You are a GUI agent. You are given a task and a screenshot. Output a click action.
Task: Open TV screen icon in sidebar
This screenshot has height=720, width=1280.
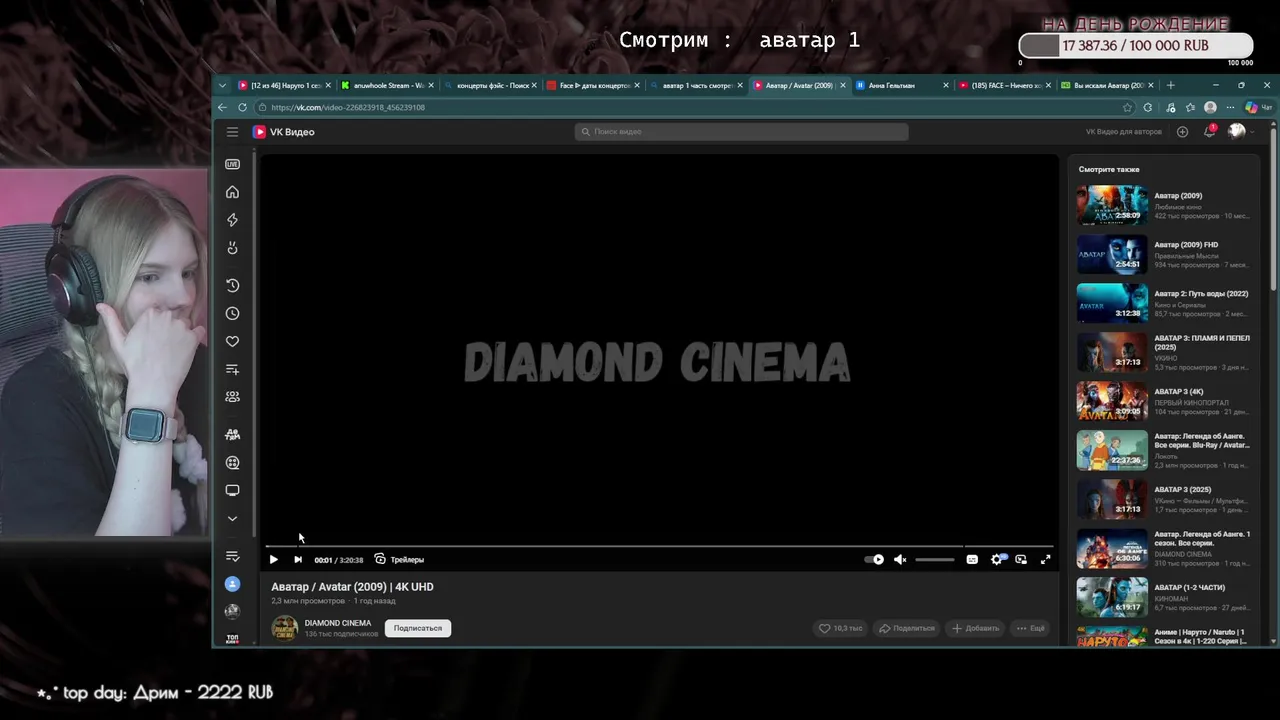coord(232,491)
